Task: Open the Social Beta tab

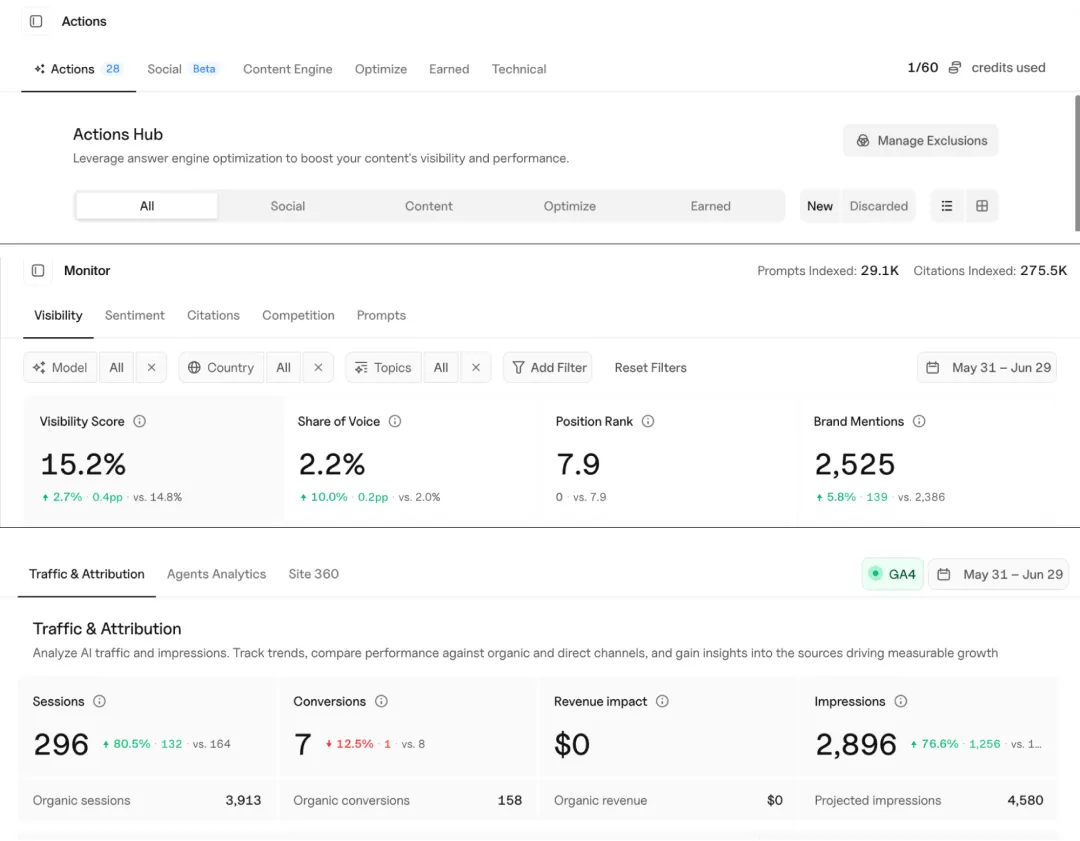Action: (x=183, y=69)
